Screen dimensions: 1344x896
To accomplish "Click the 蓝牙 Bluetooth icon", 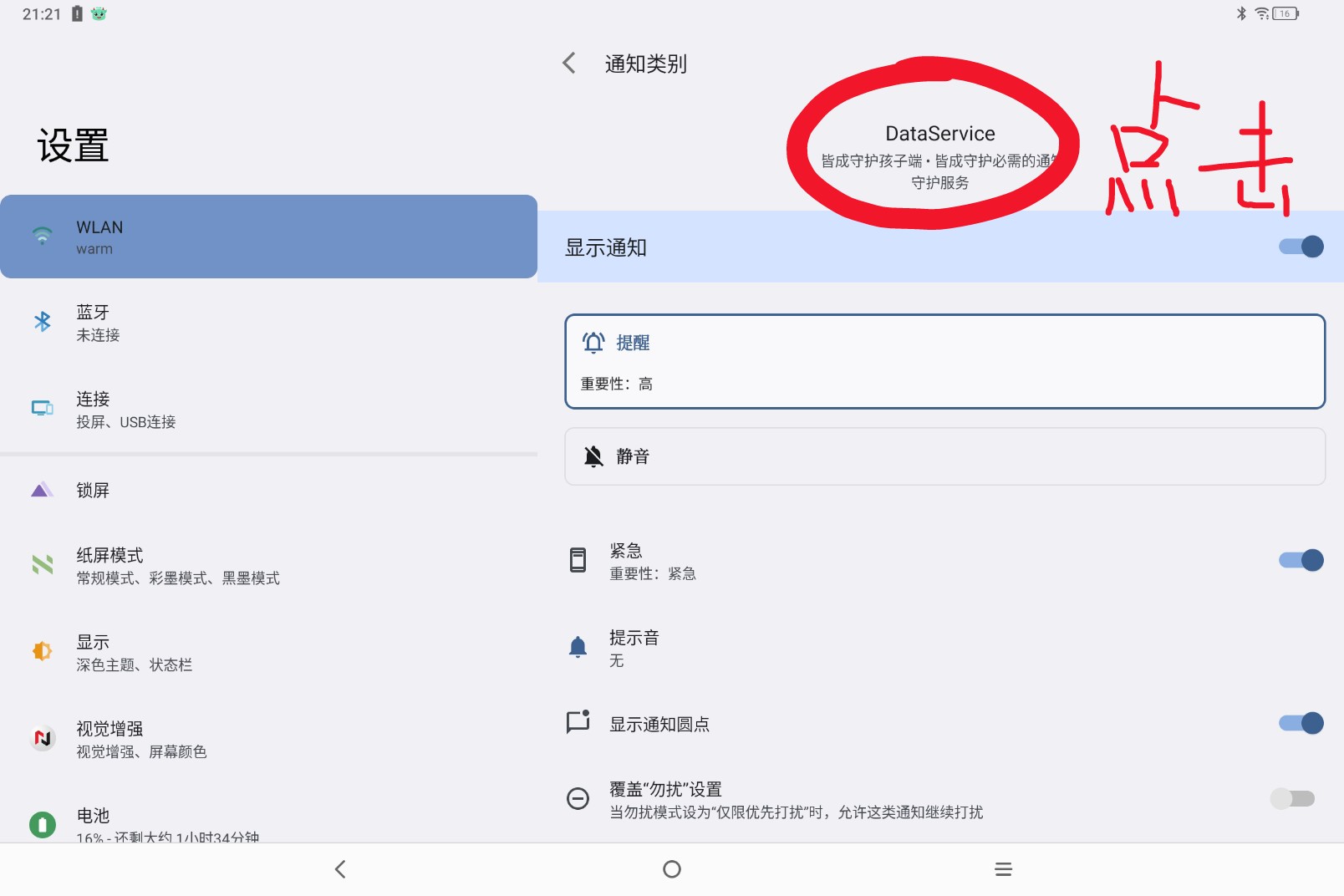I will [42, 322].
